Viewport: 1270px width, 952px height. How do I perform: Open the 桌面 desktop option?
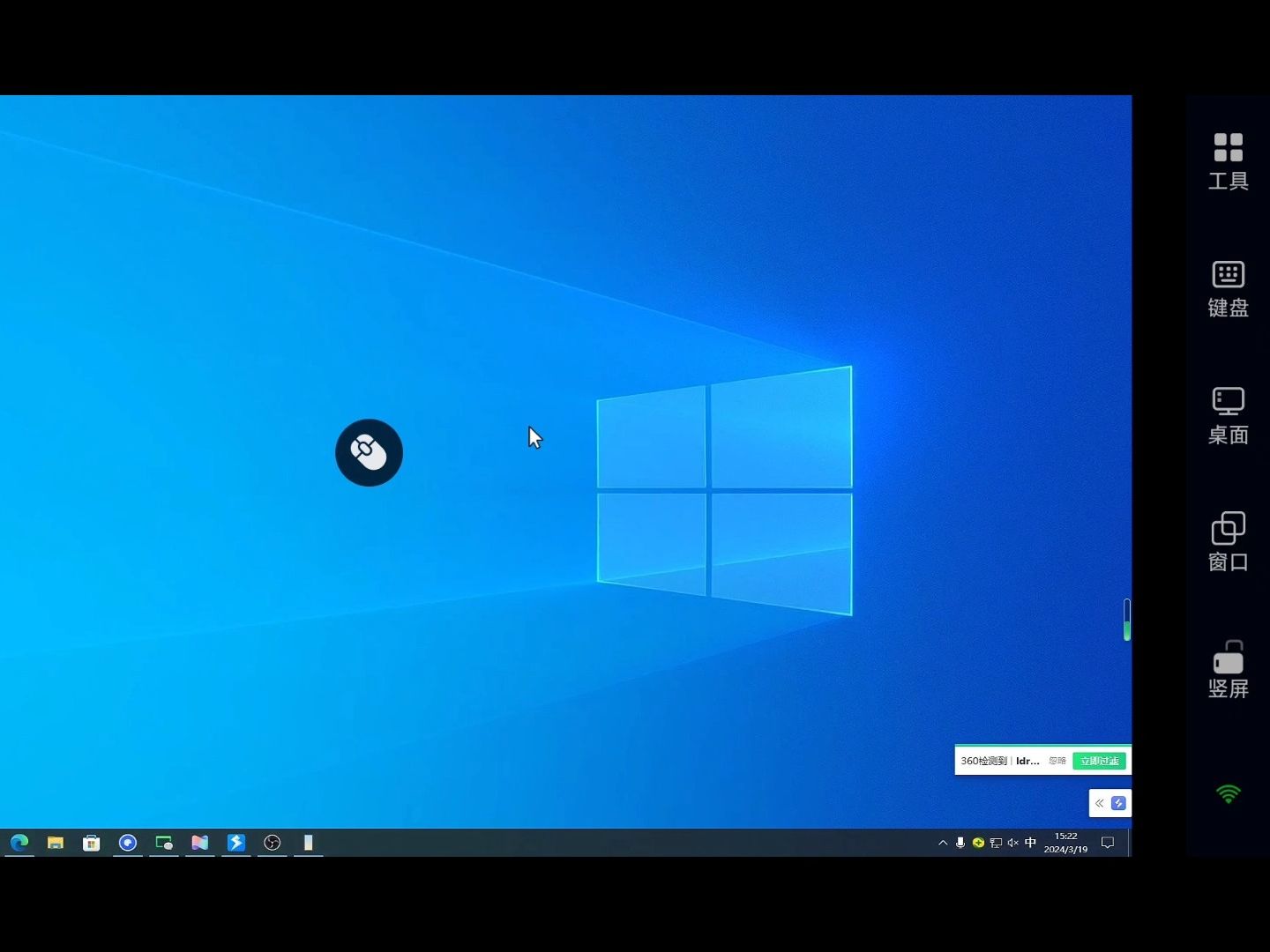(1228, 415)
